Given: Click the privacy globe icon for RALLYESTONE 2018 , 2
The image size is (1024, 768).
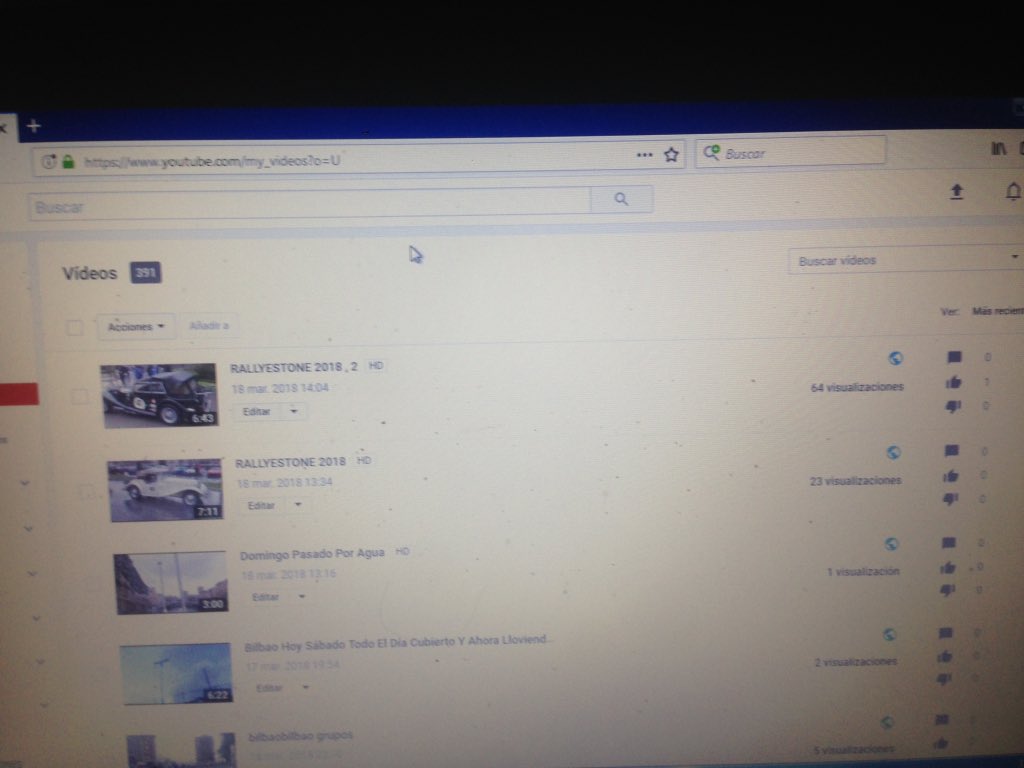Looking at the screenshot, I should (x=896, y=358).
